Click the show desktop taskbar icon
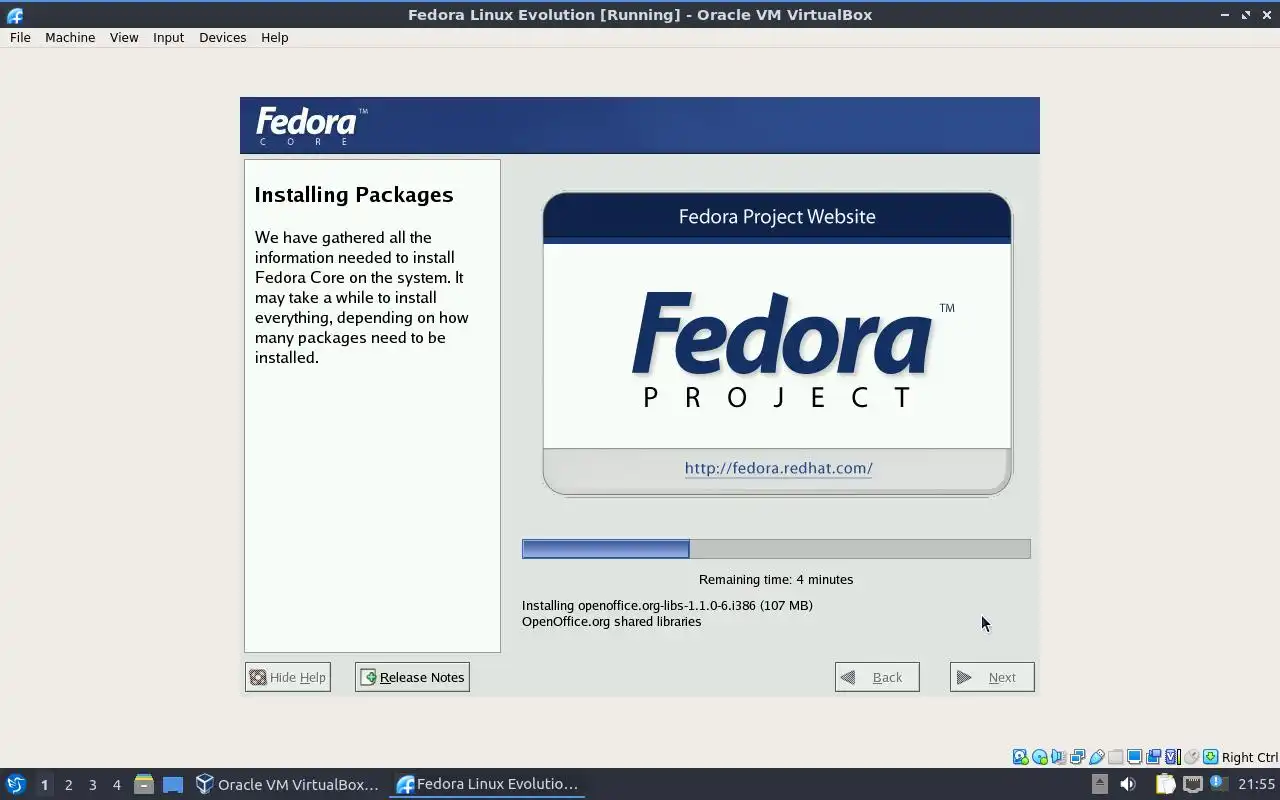The image size is (1280, 800). click(173, 784)
